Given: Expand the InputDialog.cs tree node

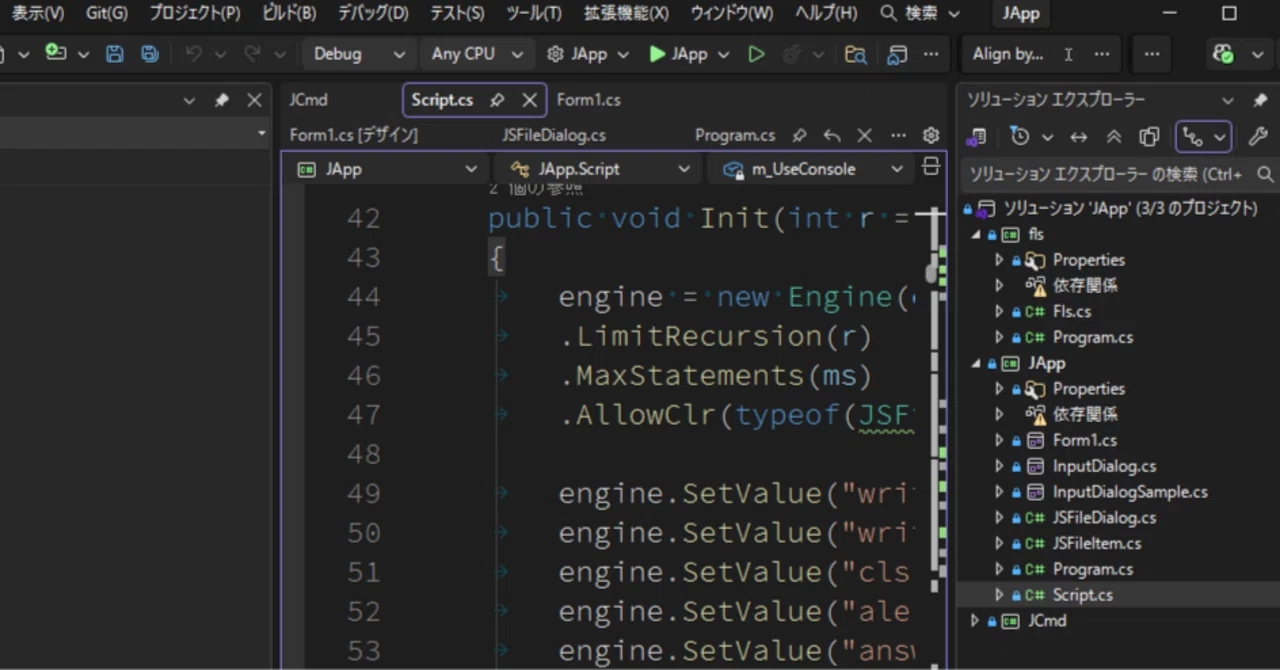Looking at the screenshot, I should (x=999, y=466).
